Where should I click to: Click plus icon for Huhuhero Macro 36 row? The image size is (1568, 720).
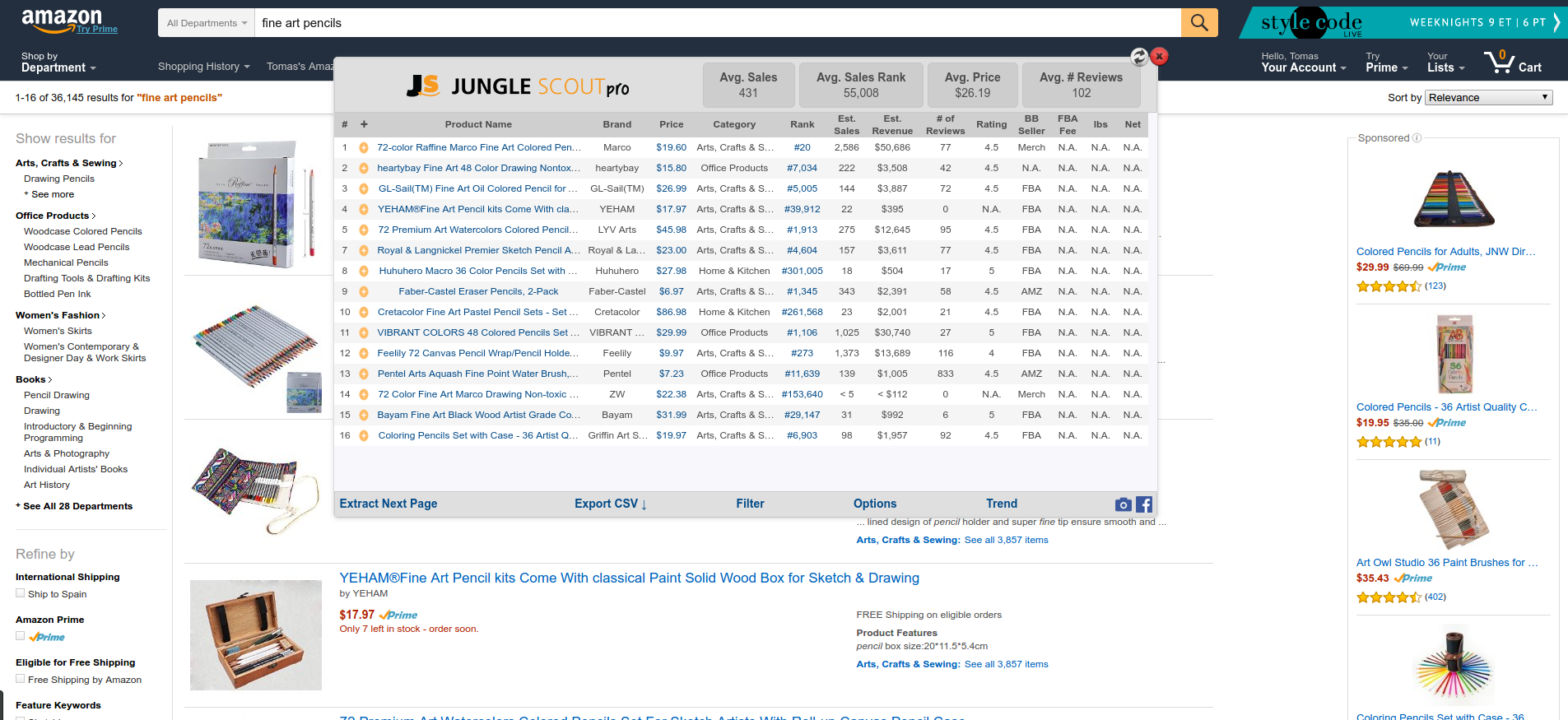pyautogui.click(x=364, y=272)
